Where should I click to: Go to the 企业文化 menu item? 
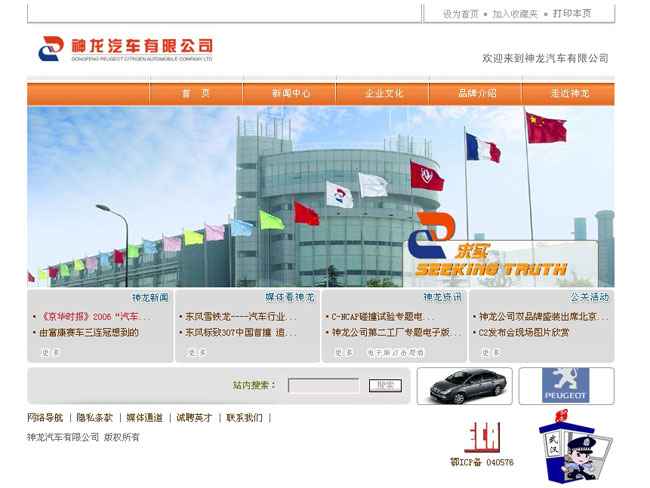pyautogui.click(x=383, y=94)
